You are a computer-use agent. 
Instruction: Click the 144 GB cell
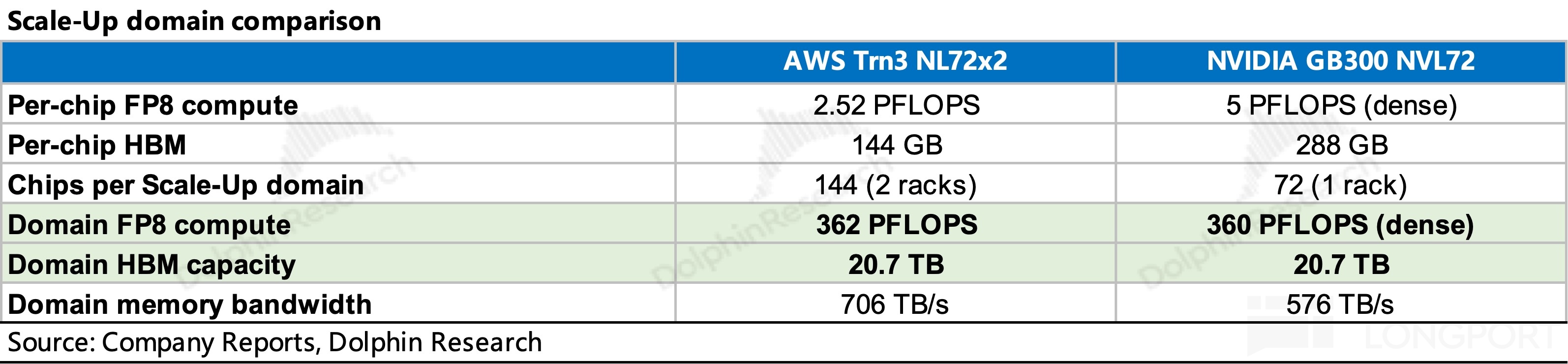pos(895,144)
